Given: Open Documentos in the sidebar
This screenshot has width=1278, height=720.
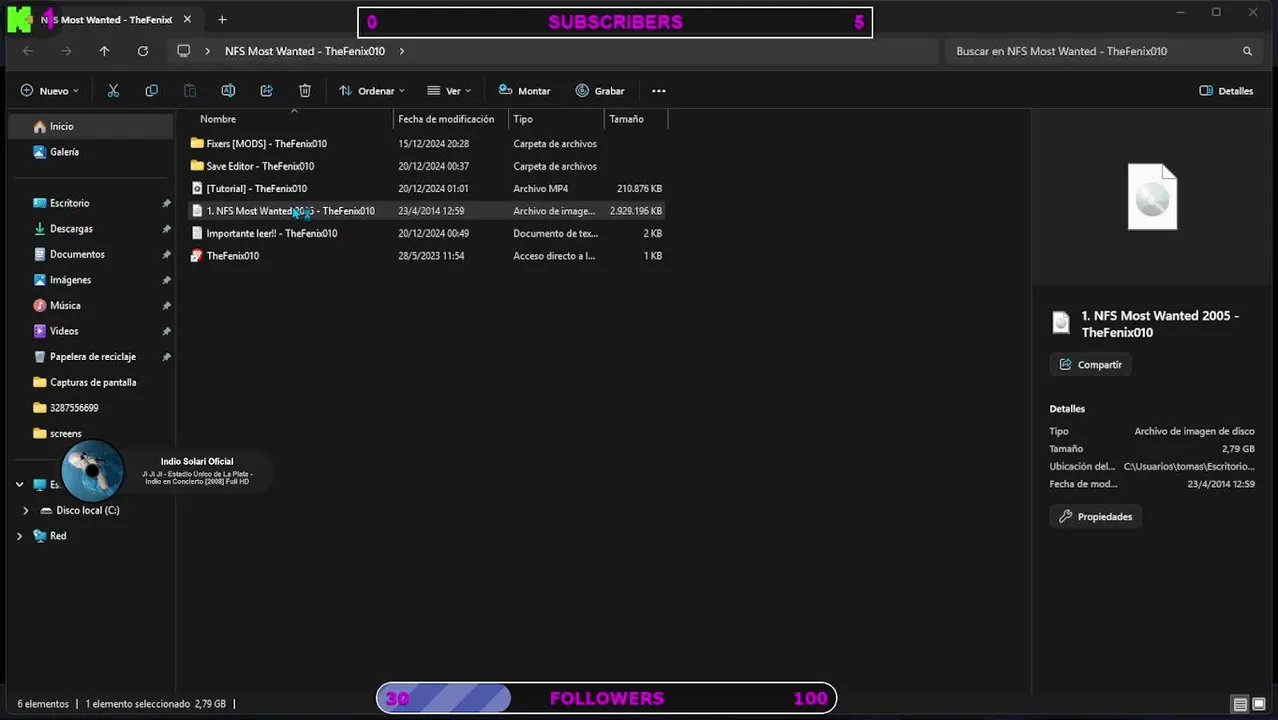Looking at the screenshot, I should [x=77, y=254].
